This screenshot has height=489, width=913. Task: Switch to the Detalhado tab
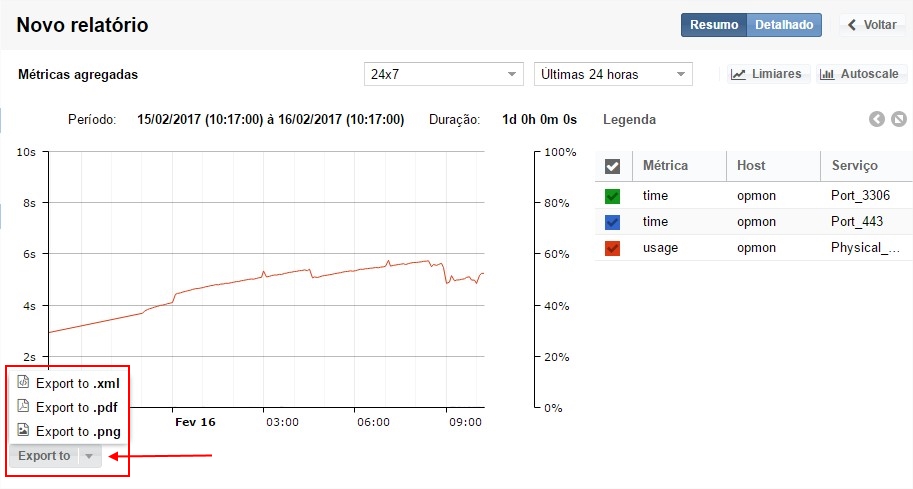(x=784, y=25)
